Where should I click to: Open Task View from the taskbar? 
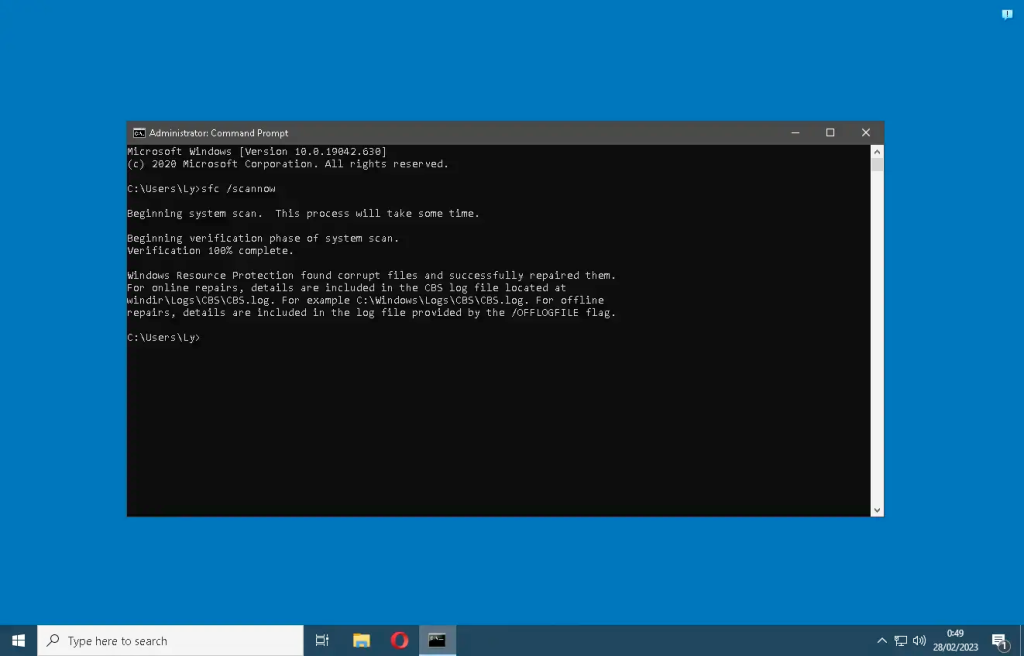[x=322, y=640]
